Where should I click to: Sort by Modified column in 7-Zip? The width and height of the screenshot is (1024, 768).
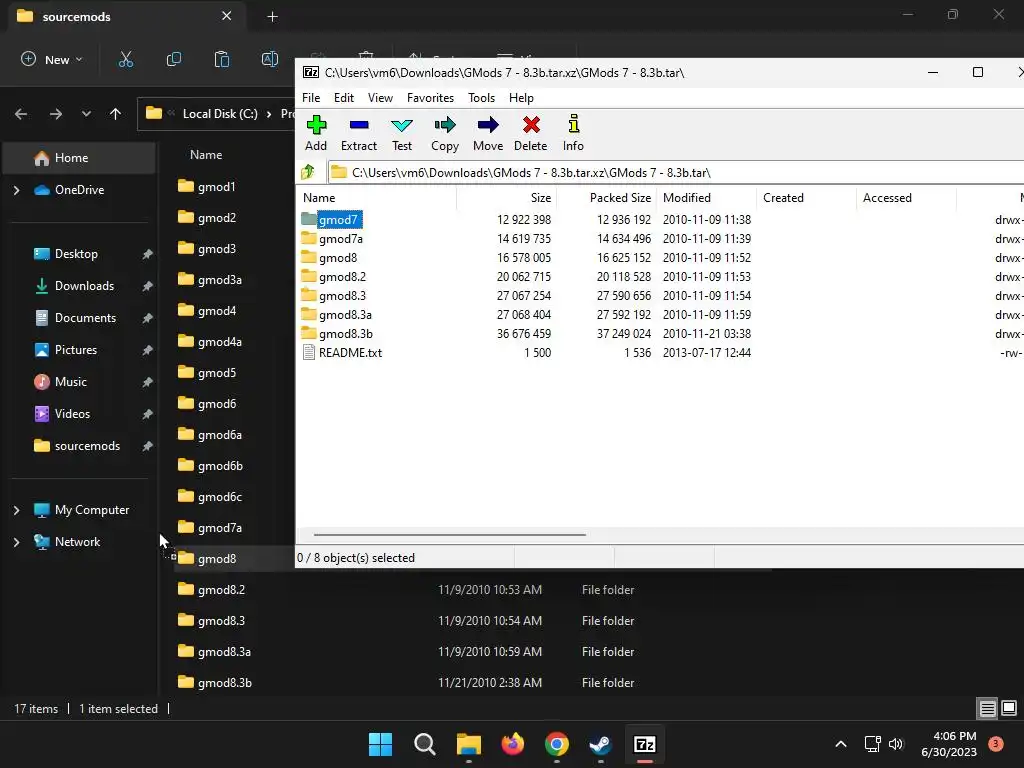click(707, 198)
